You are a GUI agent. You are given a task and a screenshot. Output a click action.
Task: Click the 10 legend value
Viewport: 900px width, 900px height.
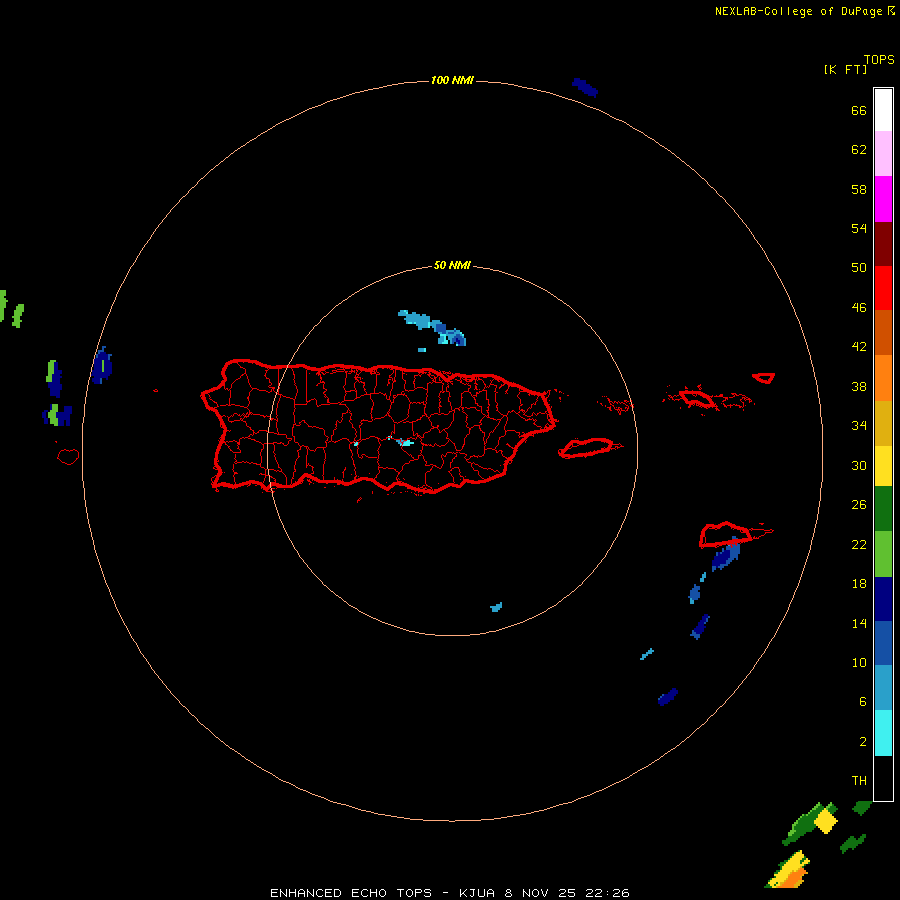[859, 662]
